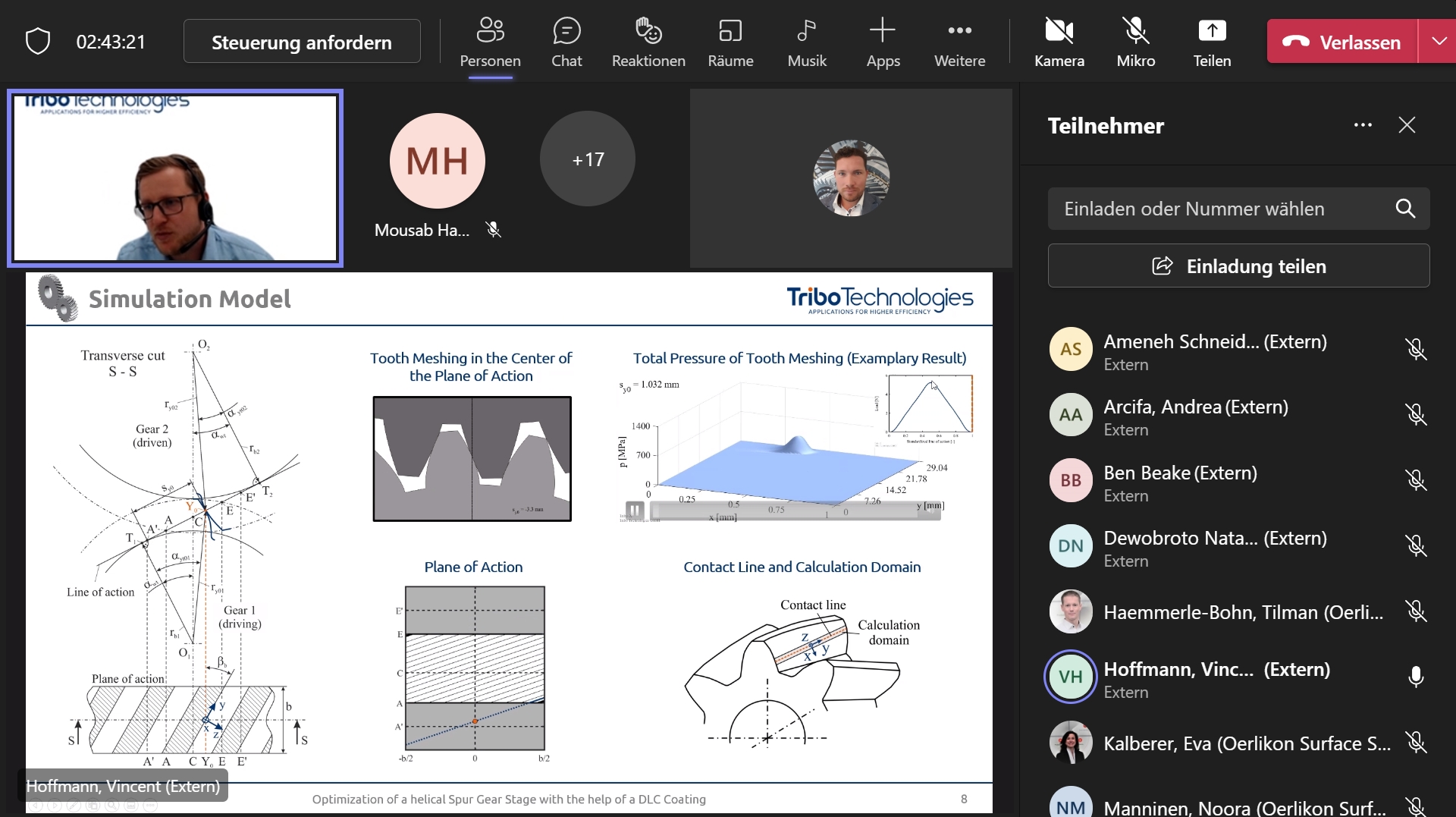The image size is (1456, 817).
Task: Open Räume breakout rooms
Action: 730,42
